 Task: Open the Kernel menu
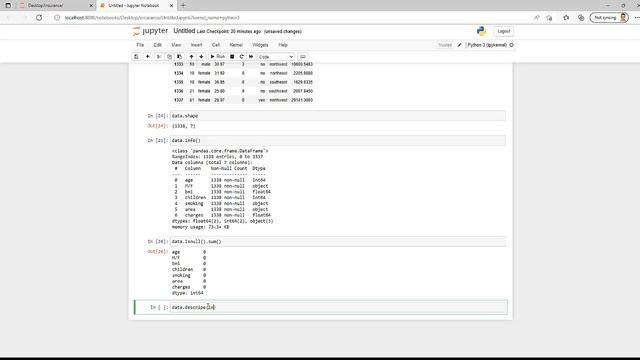click(236, 45)
